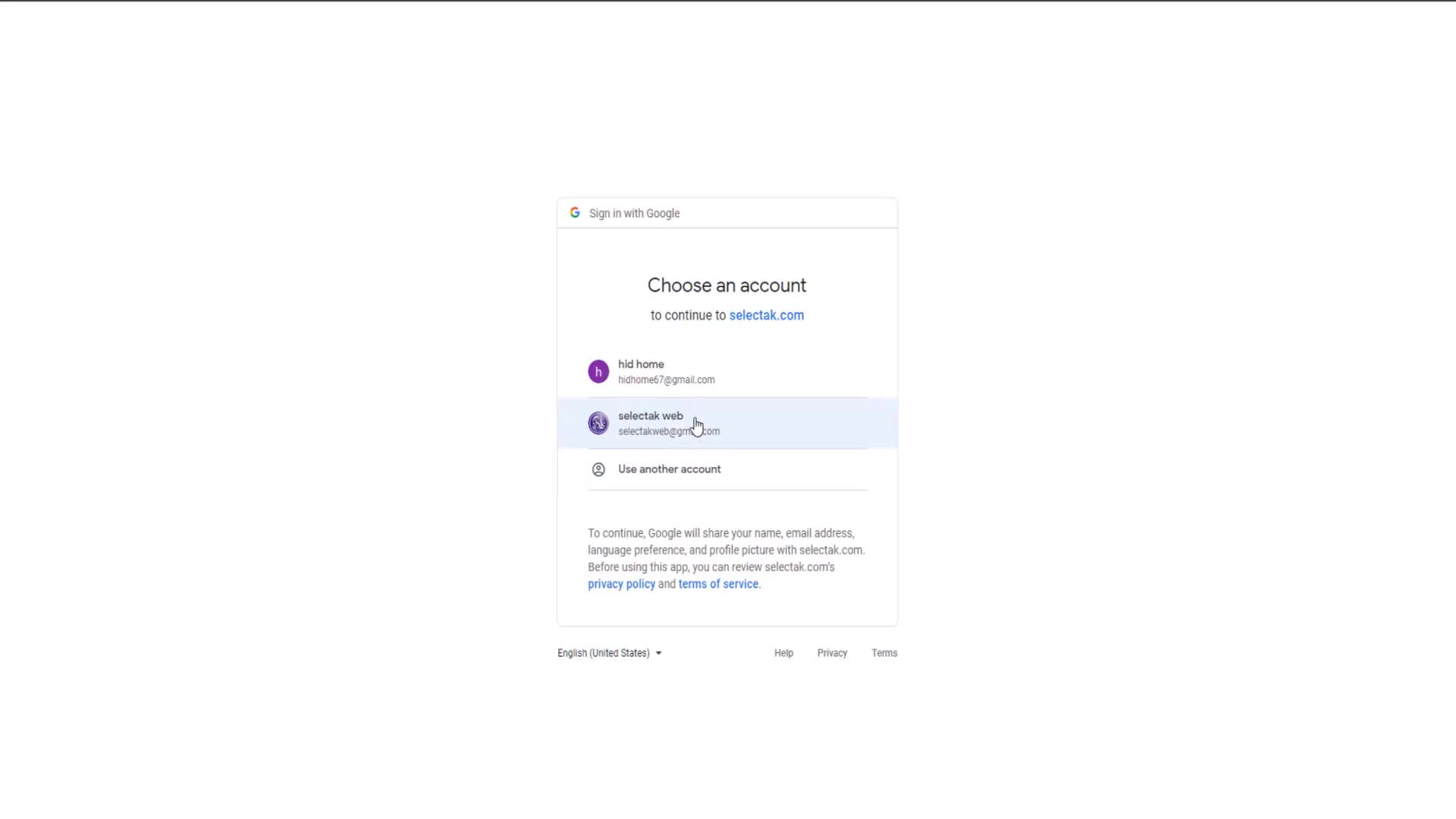The width and height of the screenshot is (1456, 819).
Task: Click the Terms footer link
Action: (884, 653)
